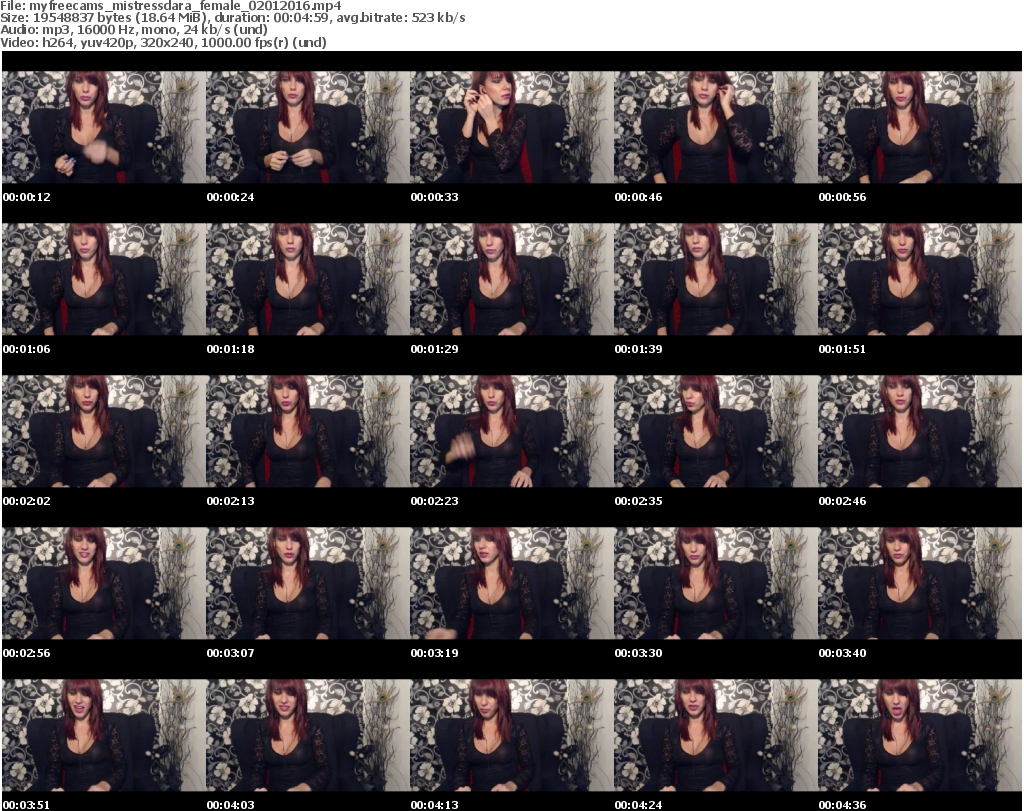This screenshot has width=1024, height=811.
Task: Select the frame thumbnail at 00:01:06
Action: pos(104,279)
